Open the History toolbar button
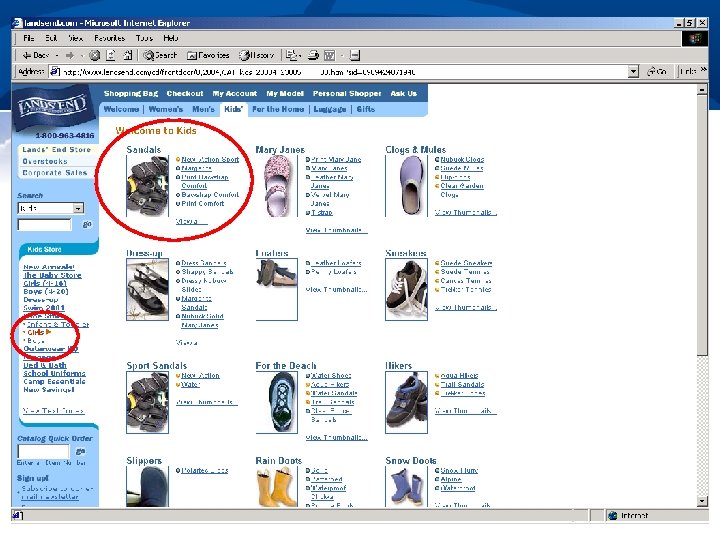This screenshot has height=540, width=720. tap(256, 56)
